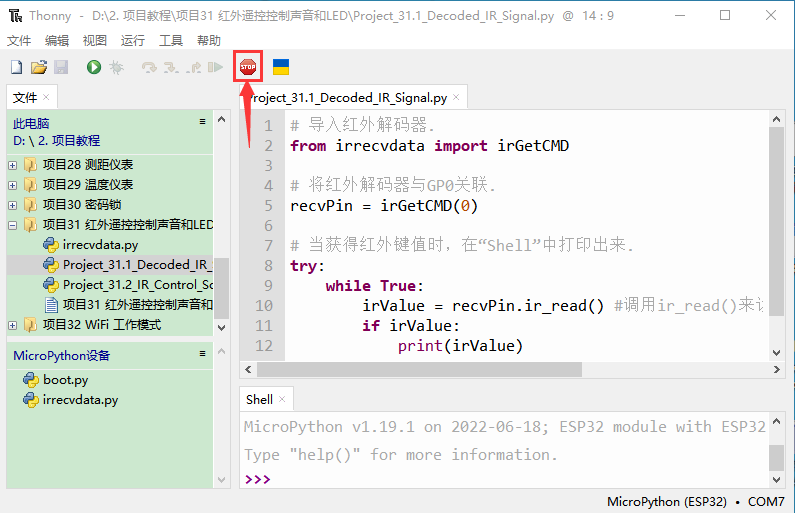Image resolution: width=795 pixels, height=513 pixels.
Task: Run the current script with green play icon
Action: [x=93, y=67]
